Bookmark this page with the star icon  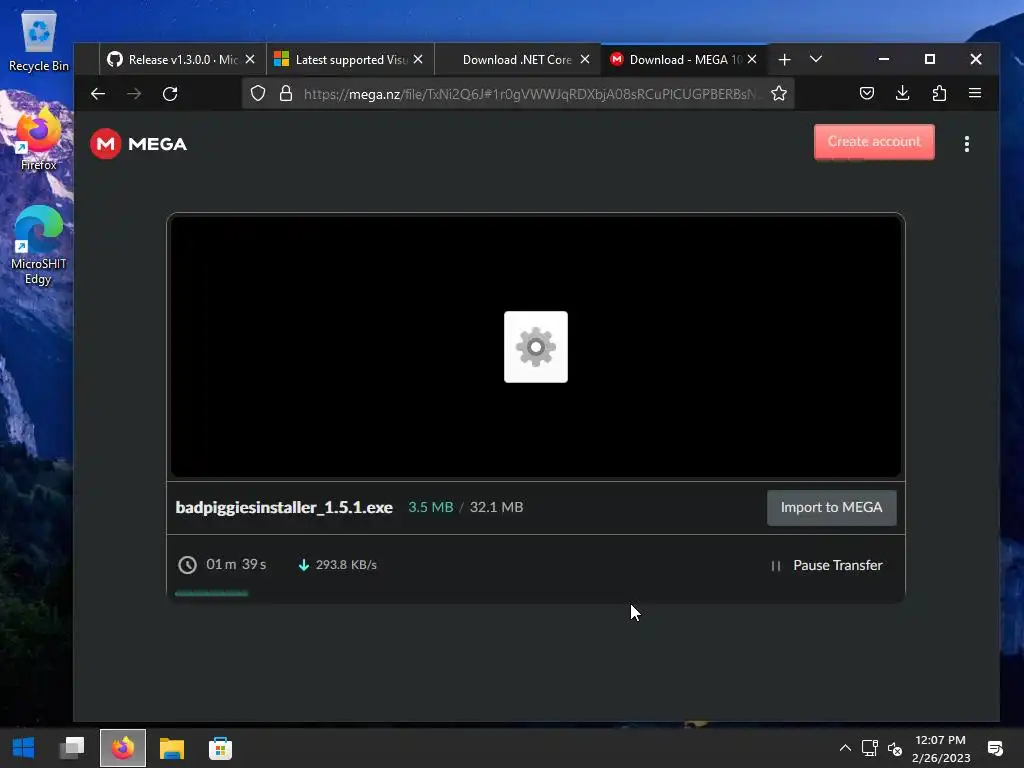pos(778,94)
